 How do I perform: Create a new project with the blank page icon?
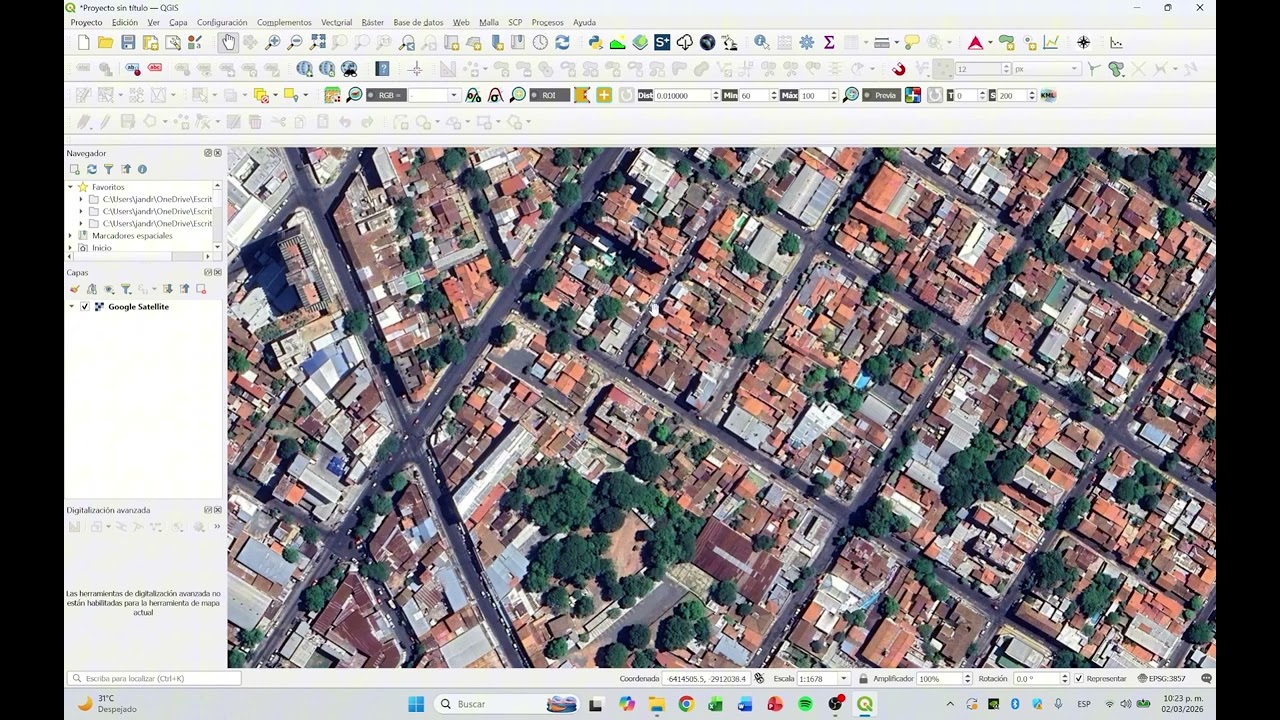click(x=84, y=42)
